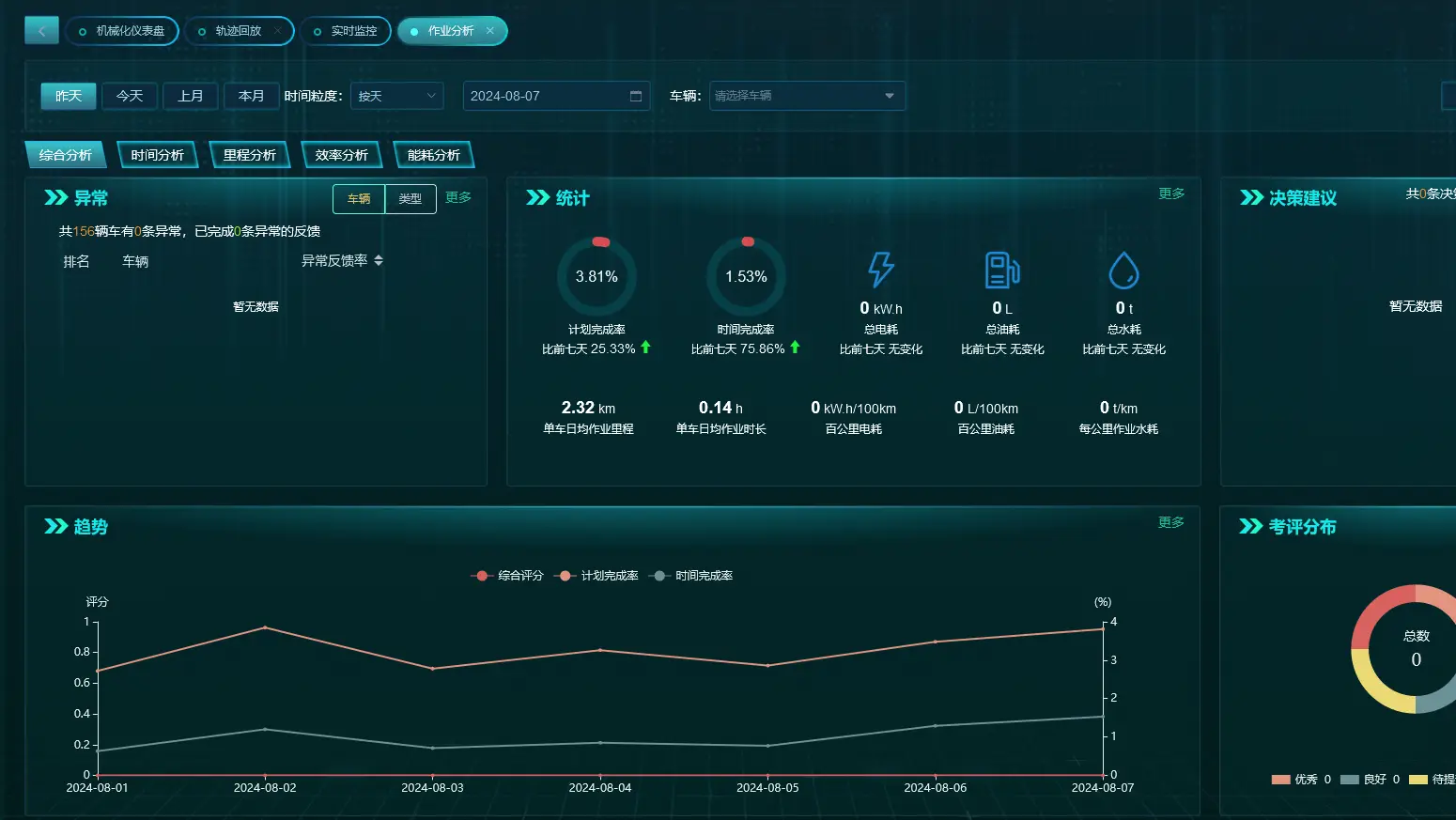Click the water drop 总水耗 icon
Image resolution: width=1456 pixels, height=820 pixels.
[1123, 271]
